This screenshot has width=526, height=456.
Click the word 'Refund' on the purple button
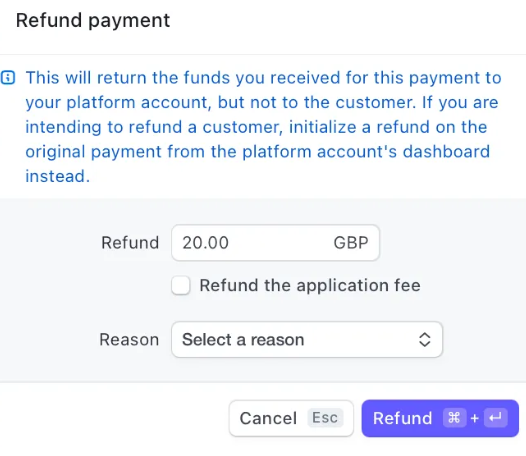[x=403, y=418]
